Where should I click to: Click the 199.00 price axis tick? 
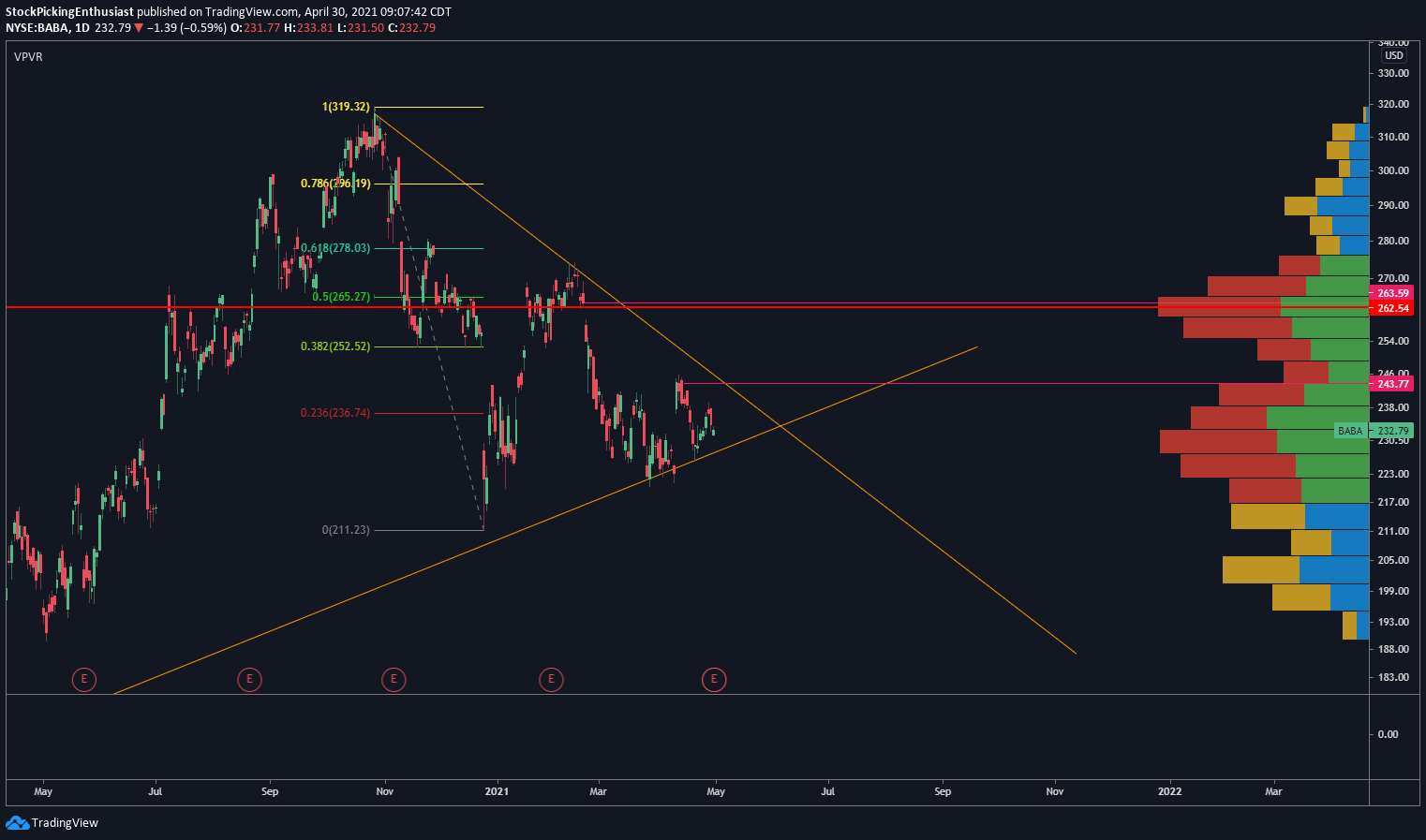[1393, 591]
